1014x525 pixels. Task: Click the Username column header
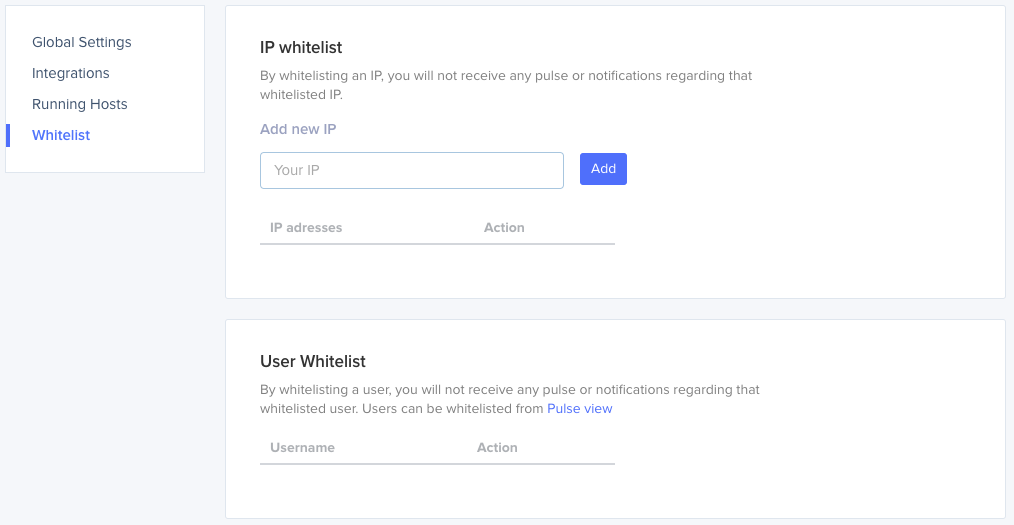(x=302, y=448)
